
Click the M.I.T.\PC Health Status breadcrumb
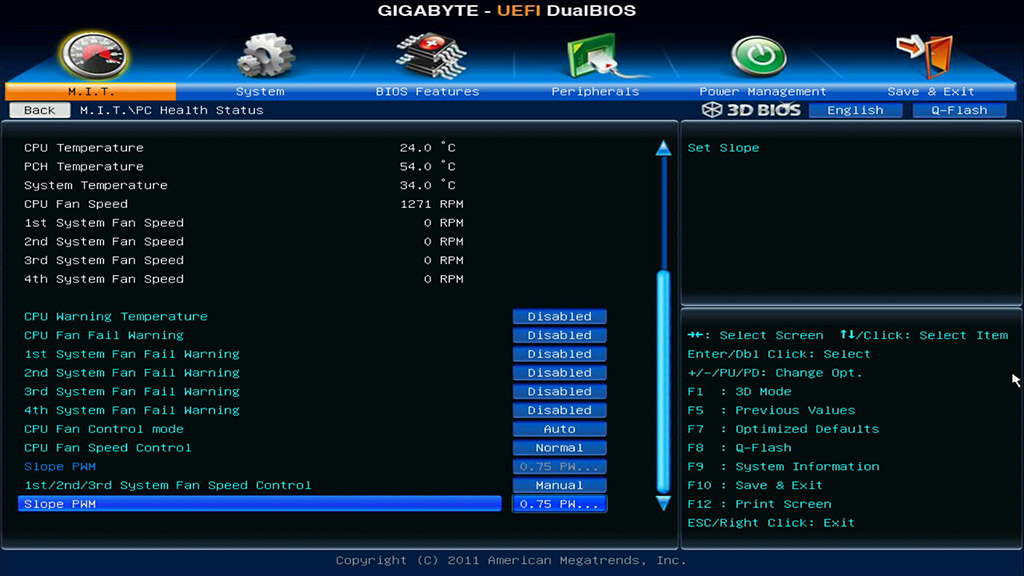[x=172, y=110]
